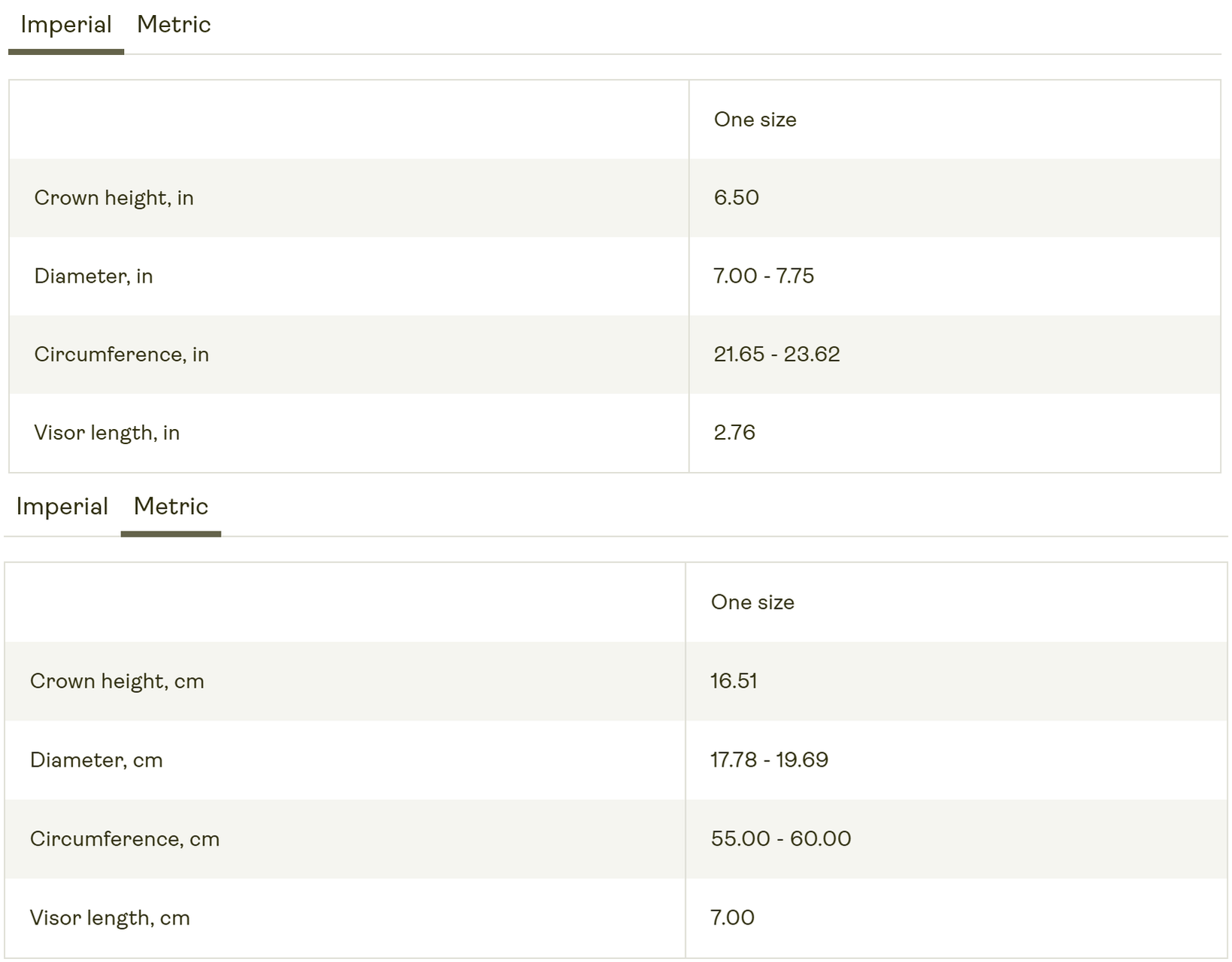Viewport: 1232px width, 962px height.
Task: Select the 7.00 visor length cm value
Action: pos(732,918)
